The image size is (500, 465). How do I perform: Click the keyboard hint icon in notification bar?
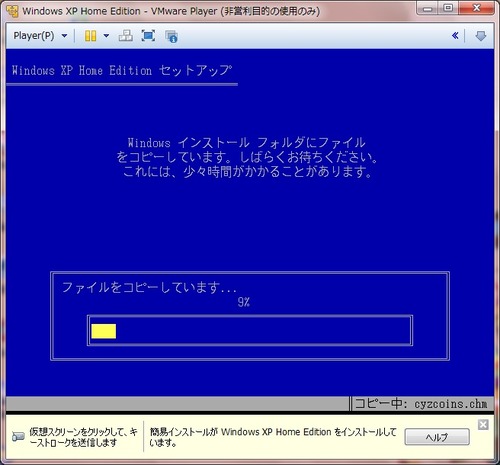point(18,437)
